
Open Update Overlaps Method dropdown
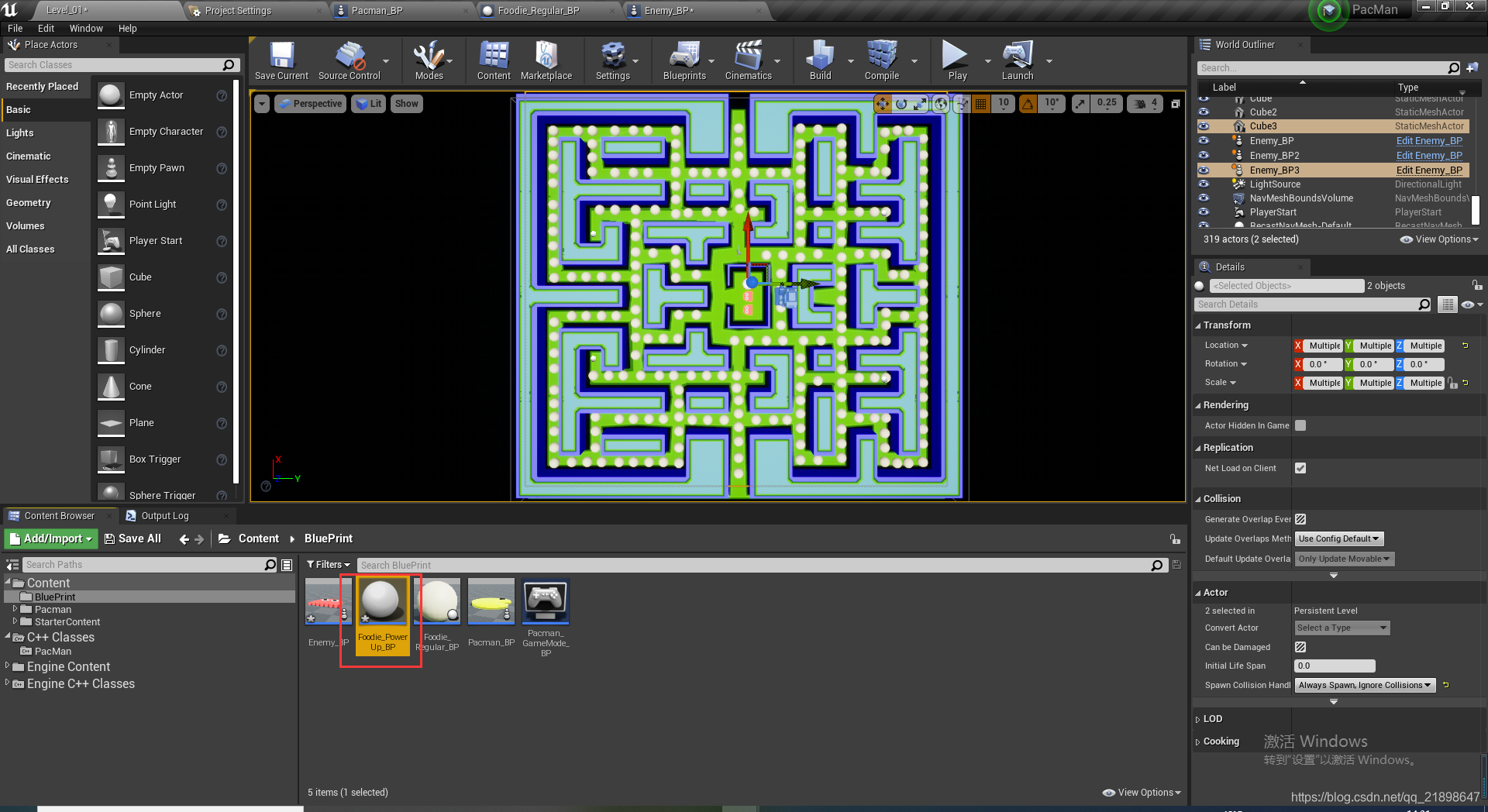1338,538
